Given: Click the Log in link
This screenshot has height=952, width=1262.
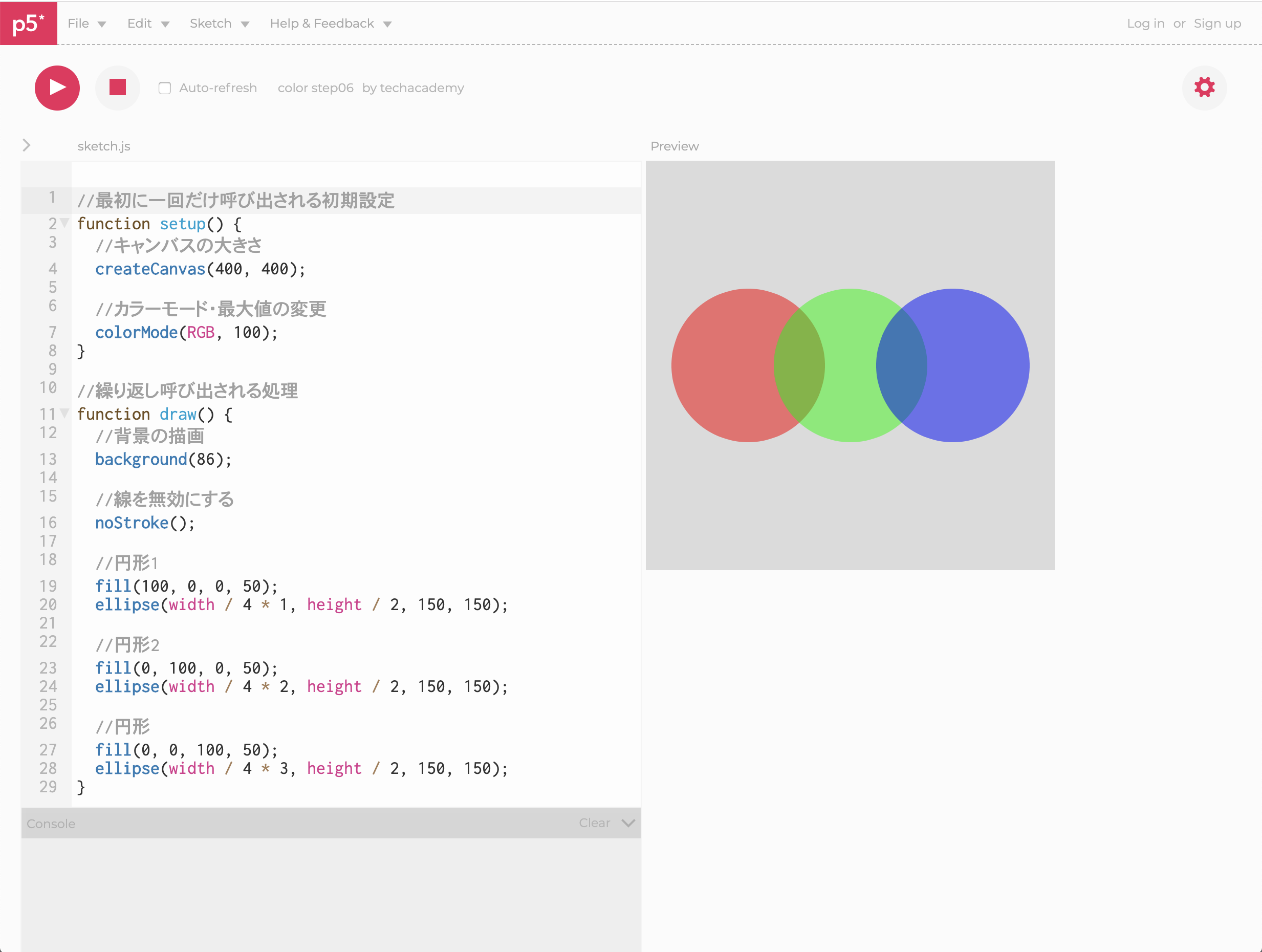Looking at the screenshot, I should (x=1145, y=24).
